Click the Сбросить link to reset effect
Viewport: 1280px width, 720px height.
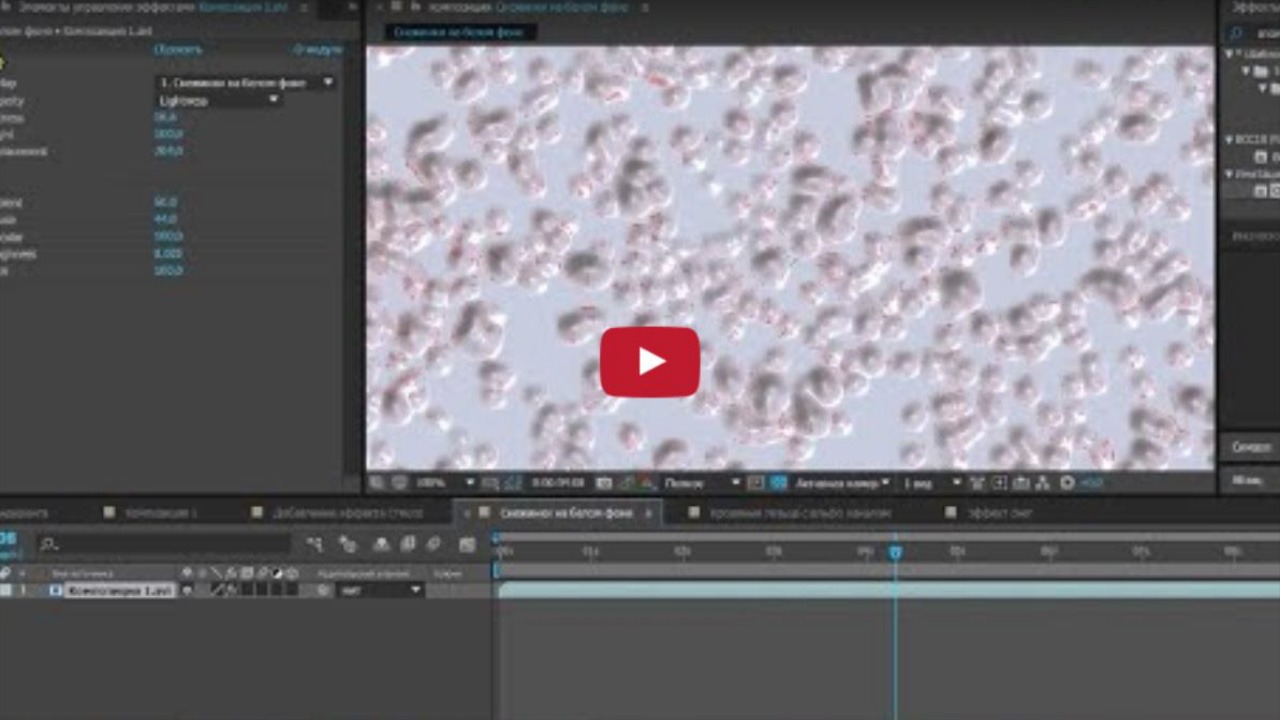pyautogui.click(x=178, y=48)
